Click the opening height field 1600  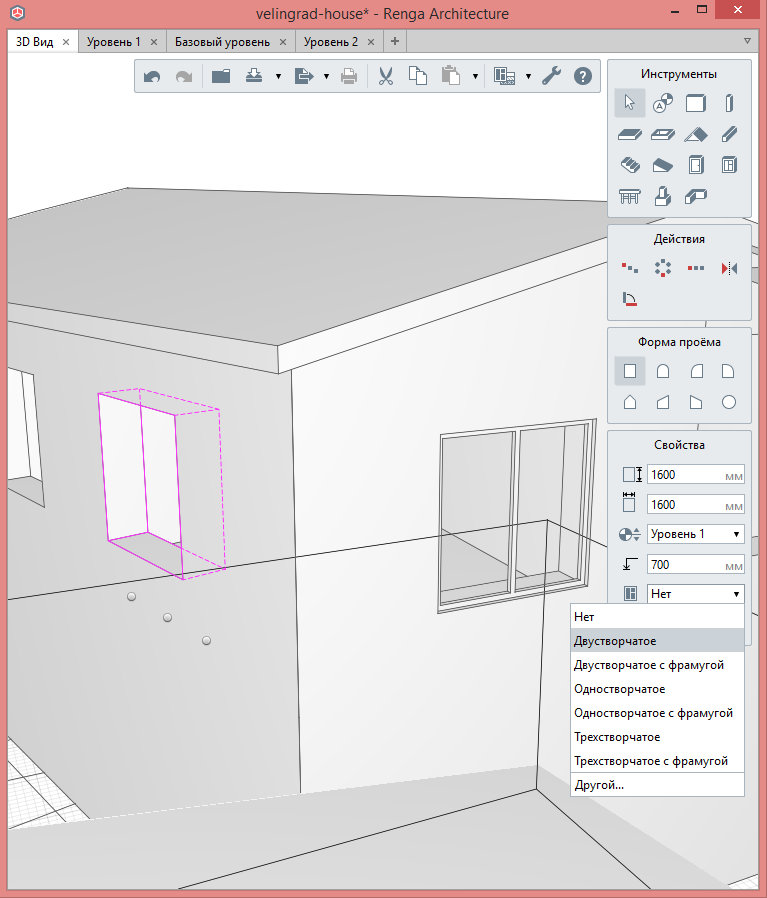pyautogui.click(x=695, y=475)
